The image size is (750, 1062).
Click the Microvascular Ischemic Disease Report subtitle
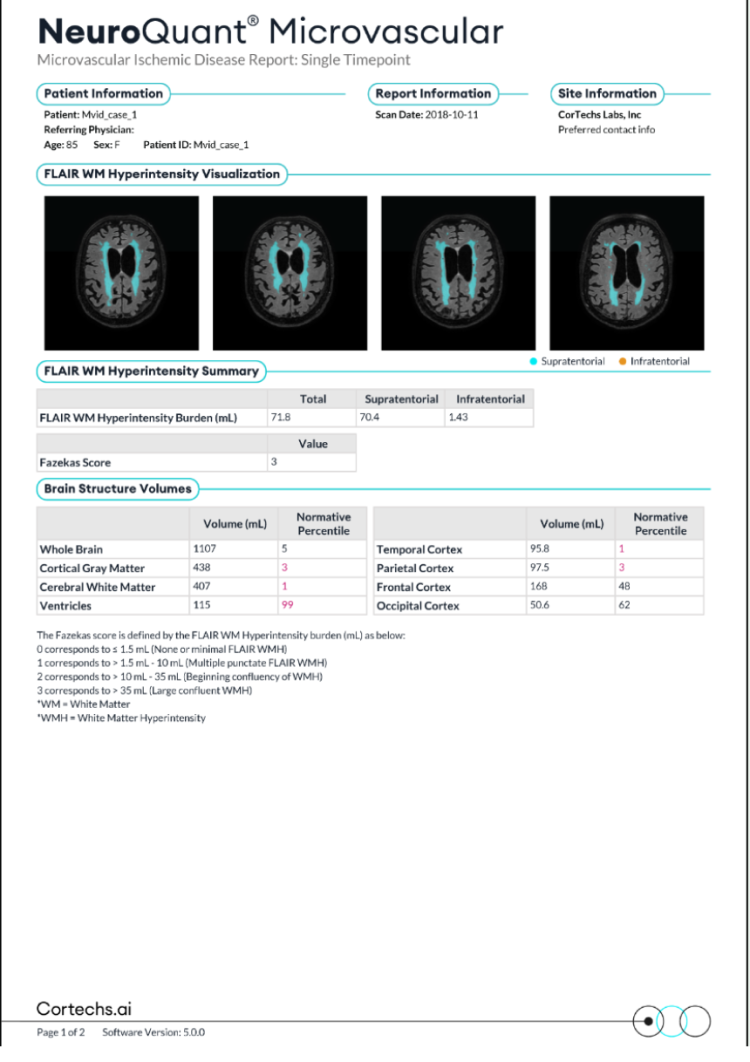224,60
